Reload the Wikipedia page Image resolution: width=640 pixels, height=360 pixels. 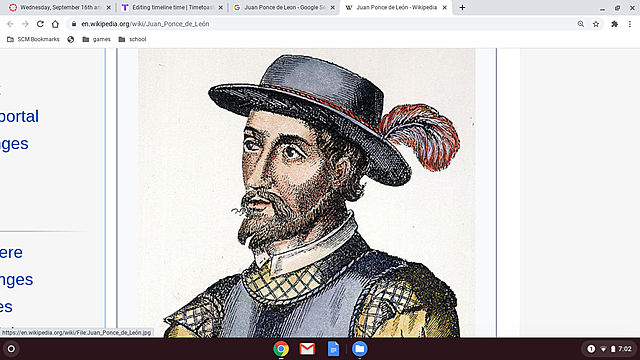pyautogui.click(x=40, y=24)
